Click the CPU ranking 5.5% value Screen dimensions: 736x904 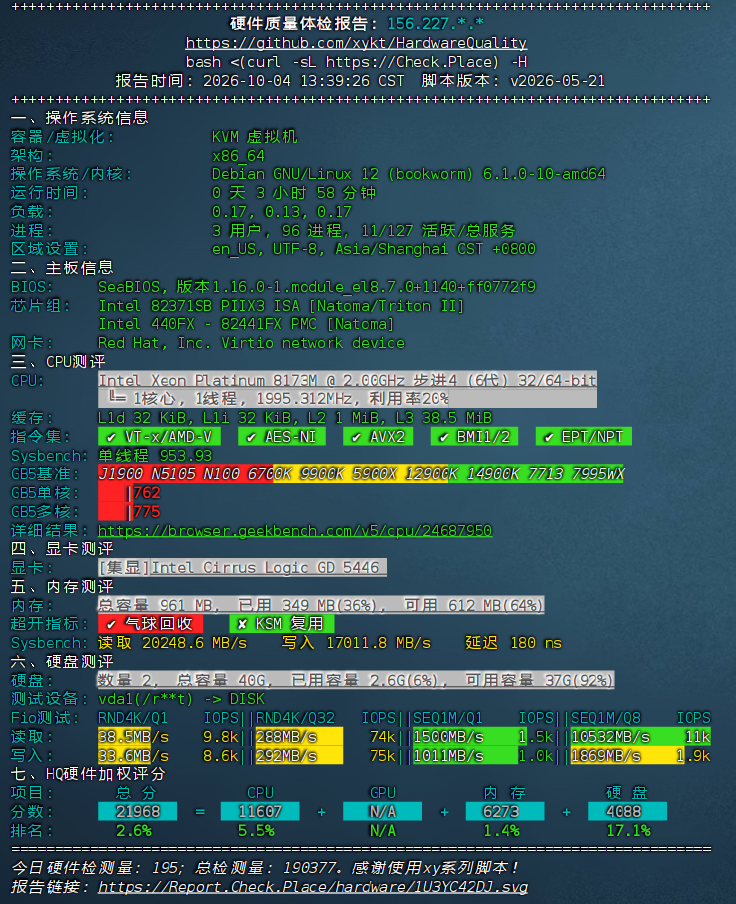pos(256,830)
